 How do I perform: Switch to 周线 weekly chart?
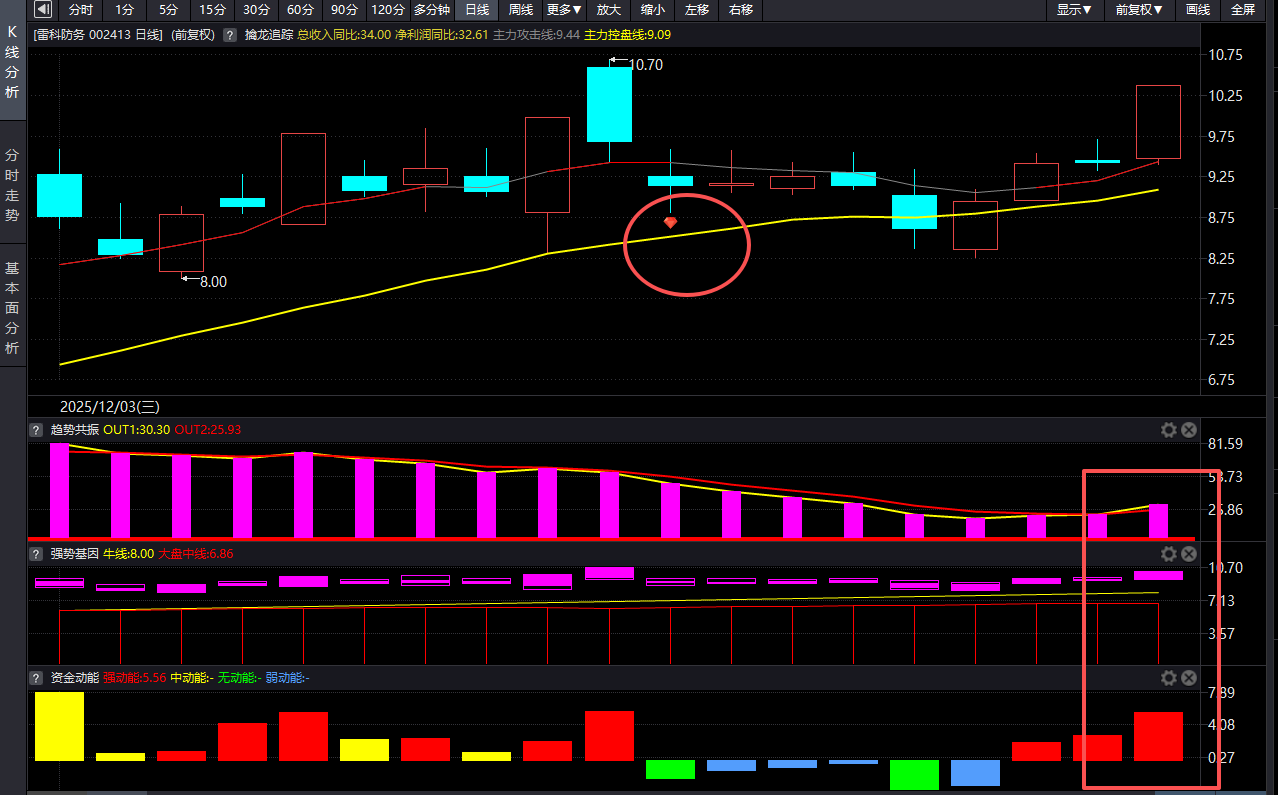click(521, 10)
